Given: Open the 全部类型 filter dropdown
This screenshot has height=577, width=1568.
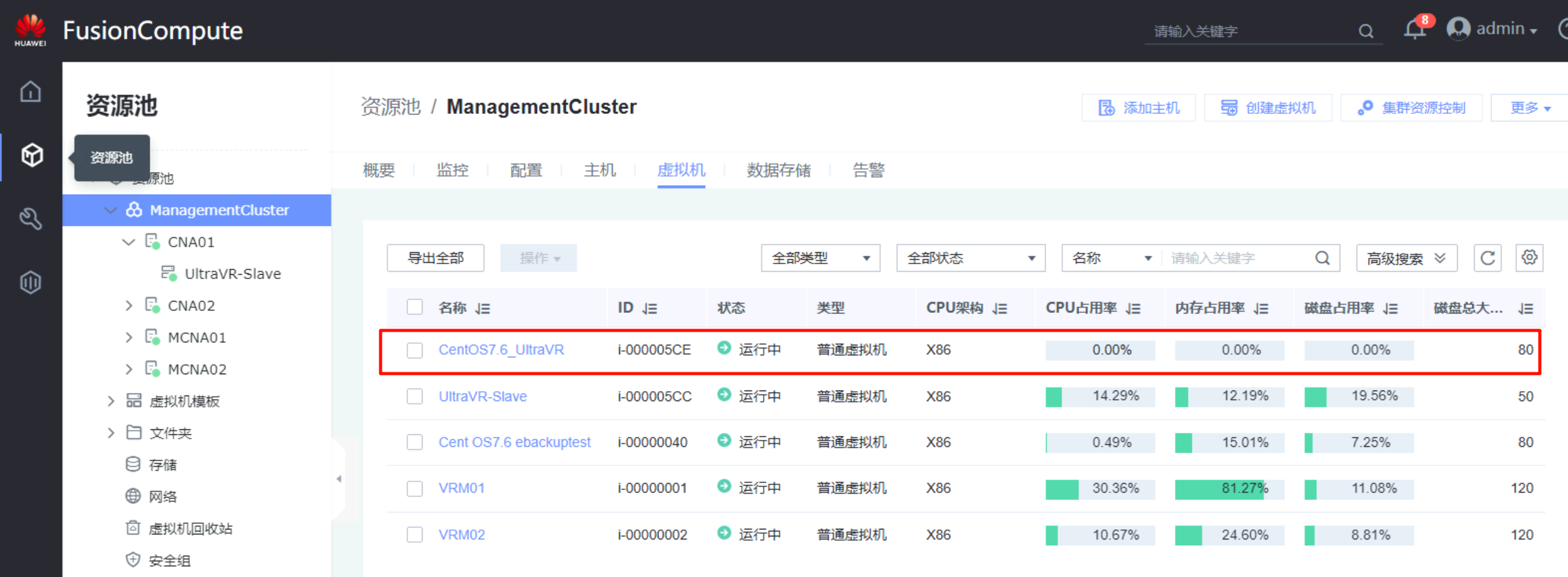Looking at the screenshot, I should [x=820, y=258].
